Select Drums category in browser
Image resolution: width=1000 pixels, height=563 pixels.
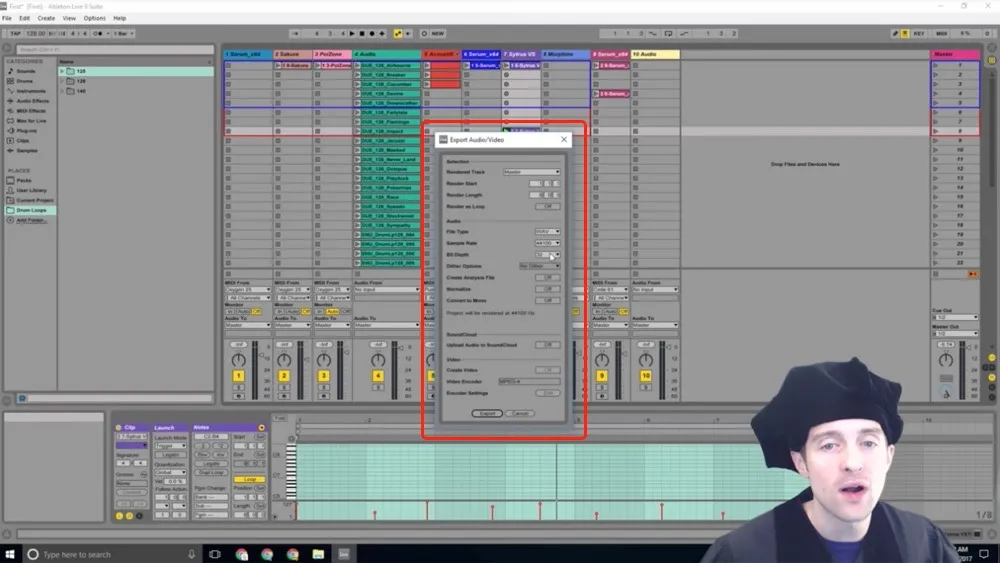(x=24, y=81)
